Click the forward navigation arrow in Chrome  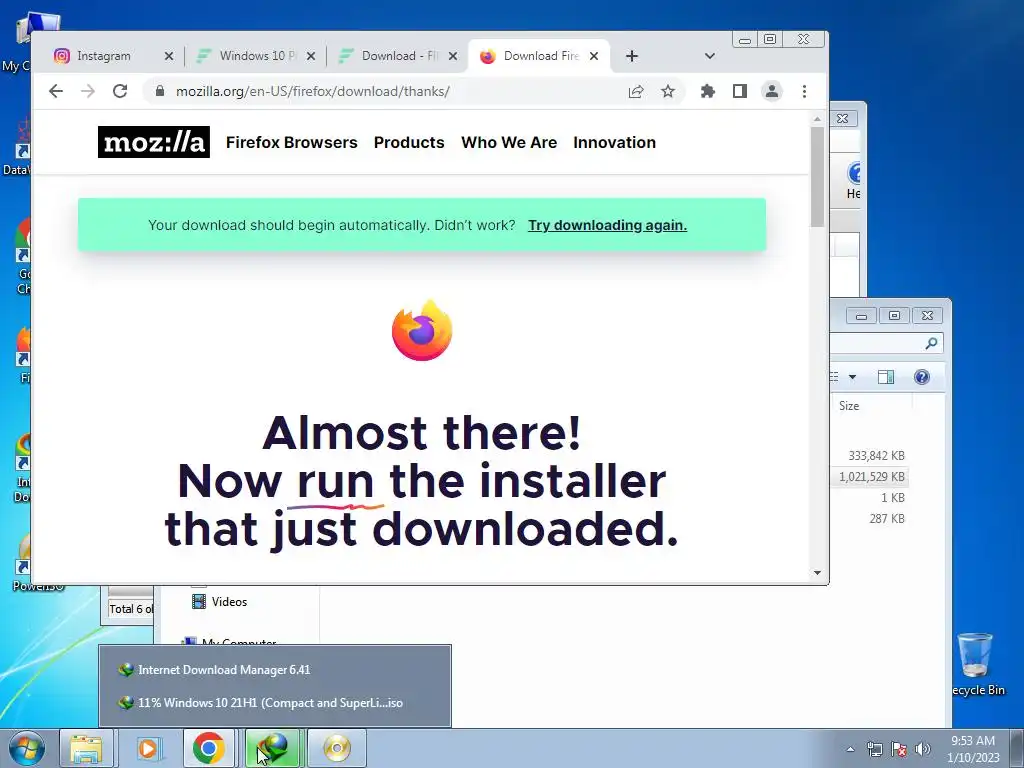(x=88, y=91)
